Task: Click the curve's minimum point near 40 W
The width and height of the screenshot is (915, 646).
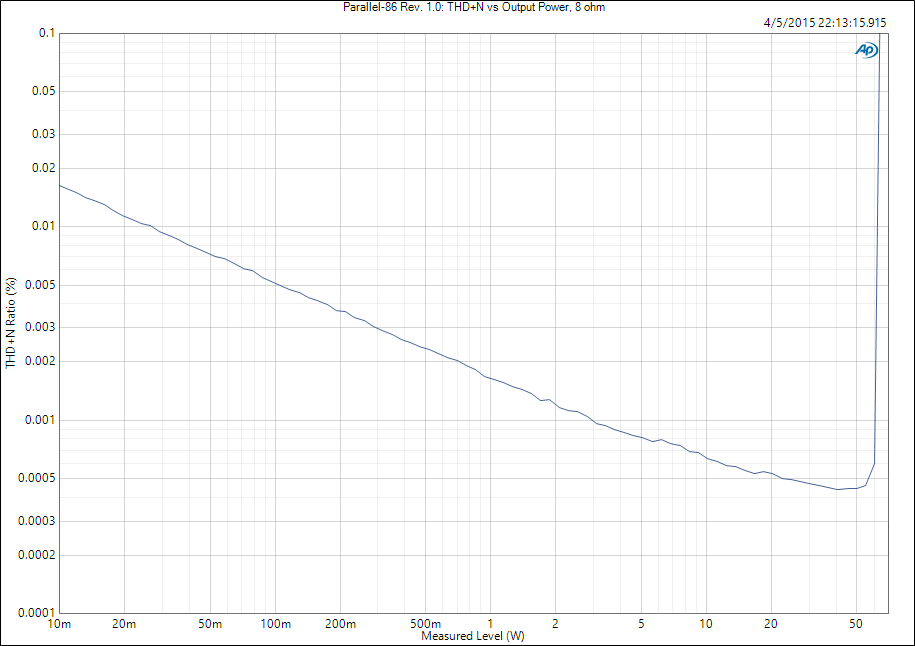Action: tap(838, 489)
